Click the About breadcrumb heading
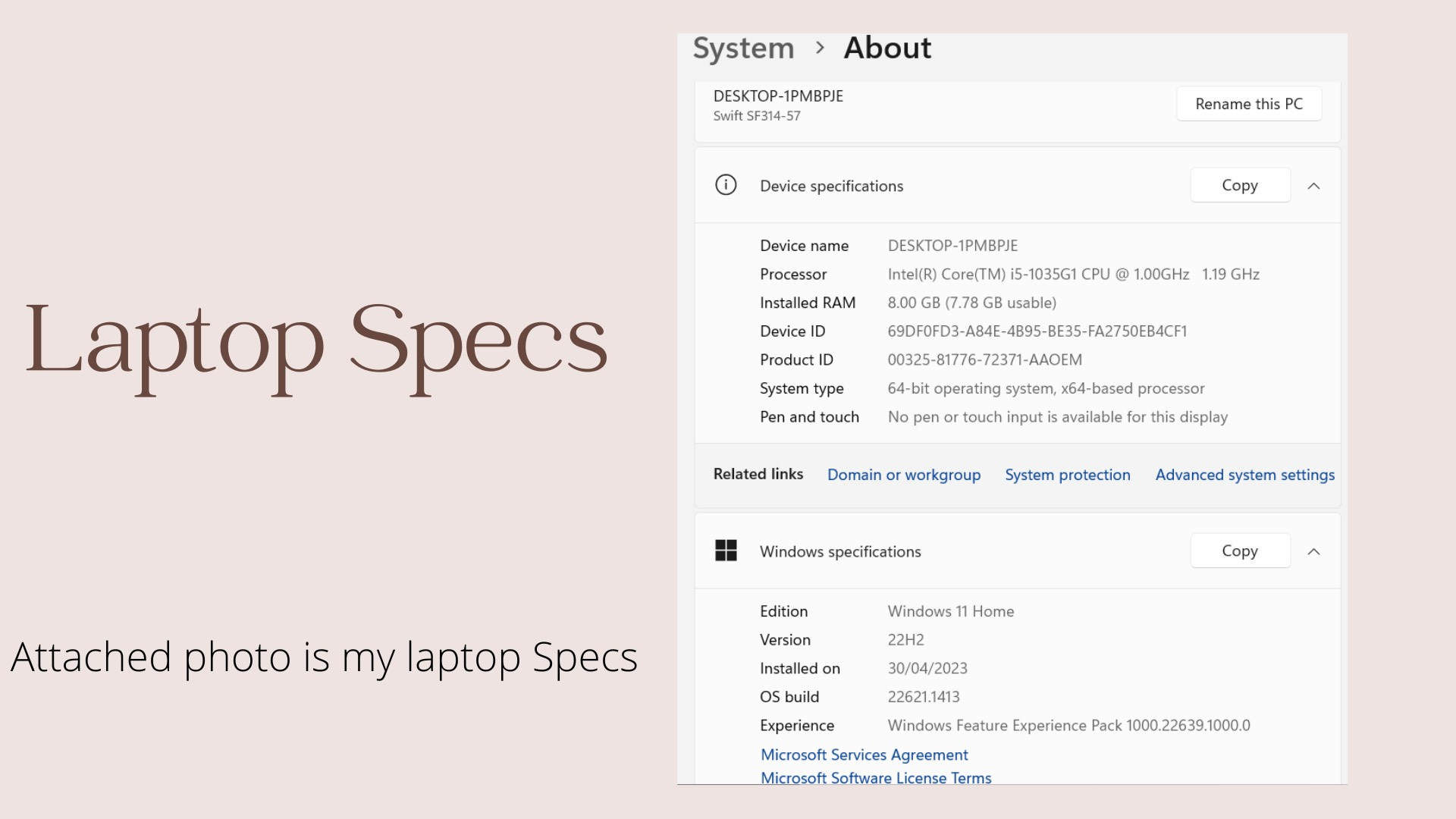This screenshot has height=819, width=1456. 887,48
